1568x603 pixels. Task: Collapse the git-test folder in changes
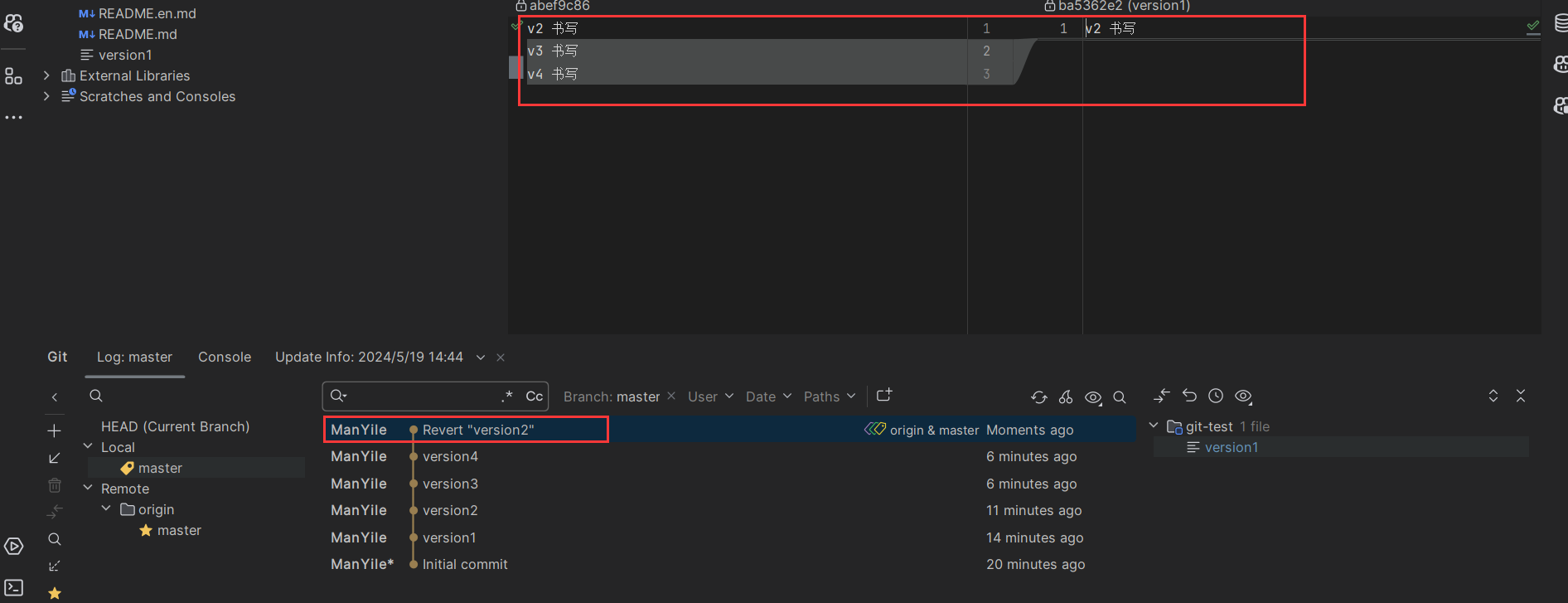(1153, 426)
